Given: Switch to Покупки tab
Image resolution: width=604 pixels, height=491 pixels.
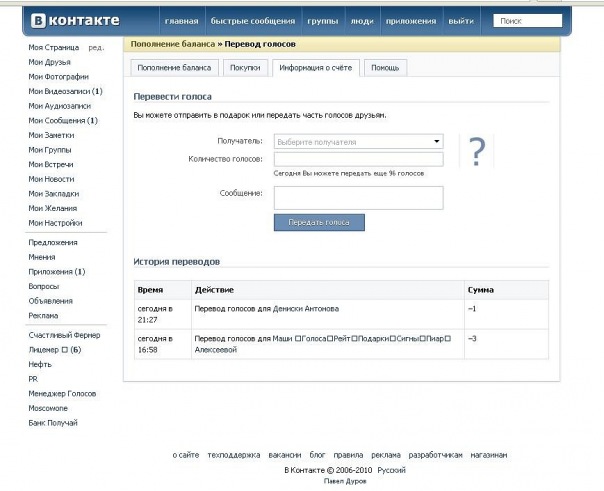Looking at the screenshot, I should pyautogui.click(x=245, y=68).
